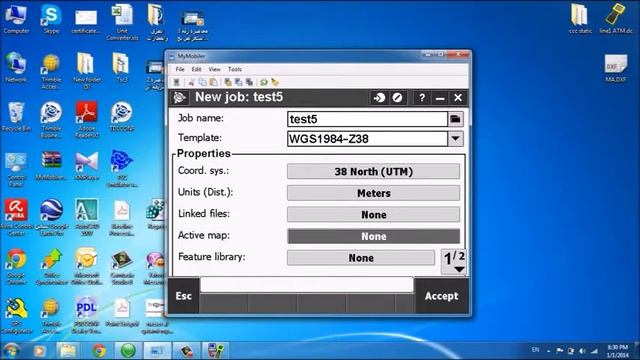Open the View menu in MyMobiler

coord(214,69)
